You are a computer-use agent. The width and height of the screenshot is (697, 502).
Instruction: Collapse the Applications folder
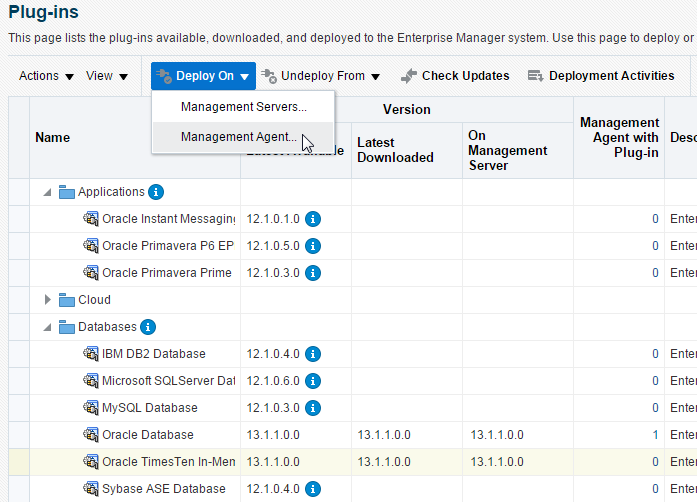click(x=47, y=193)
